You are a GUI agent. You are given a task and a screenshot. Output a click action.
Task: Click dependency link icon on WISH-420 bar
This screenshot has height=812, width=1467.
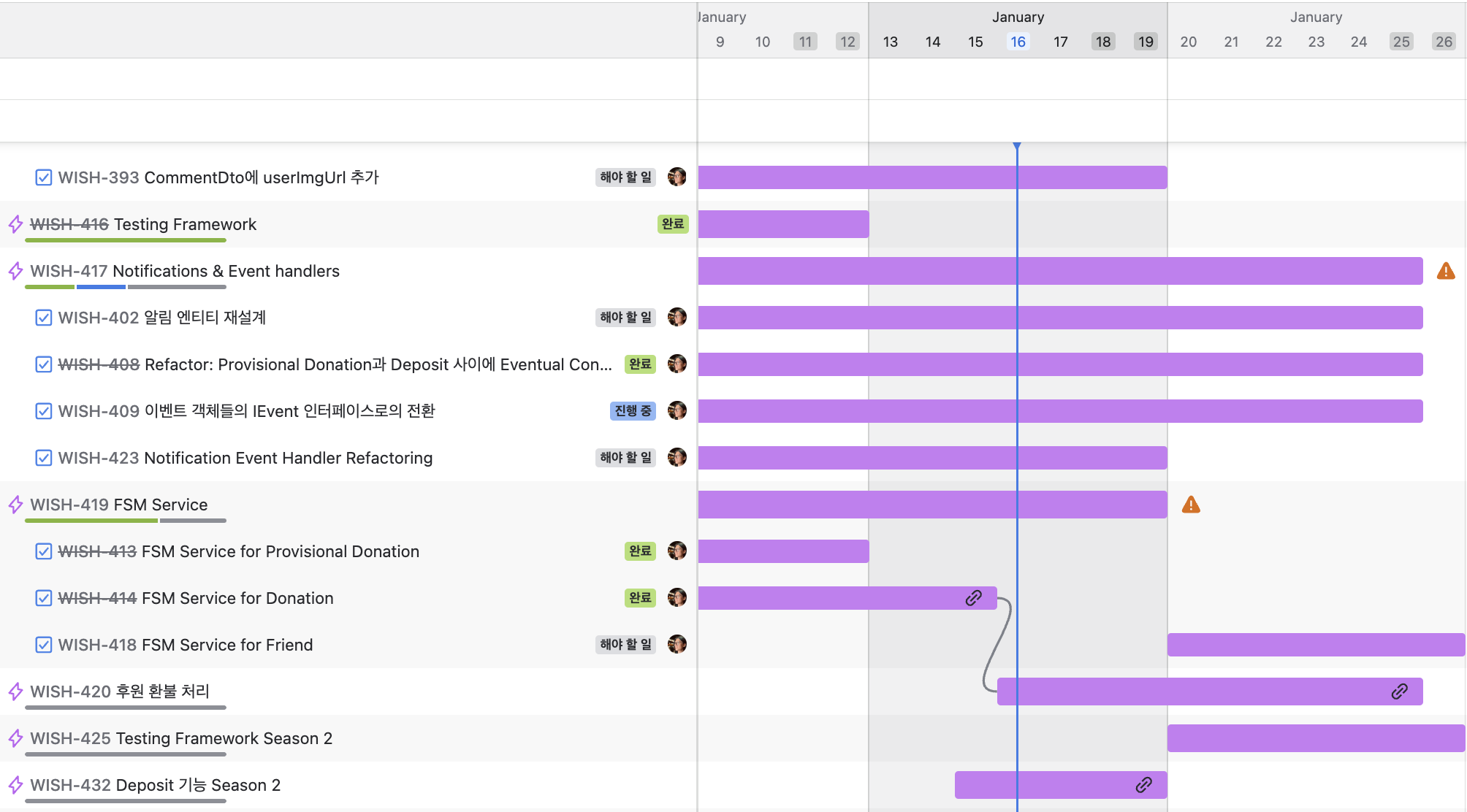(1400, 692)
